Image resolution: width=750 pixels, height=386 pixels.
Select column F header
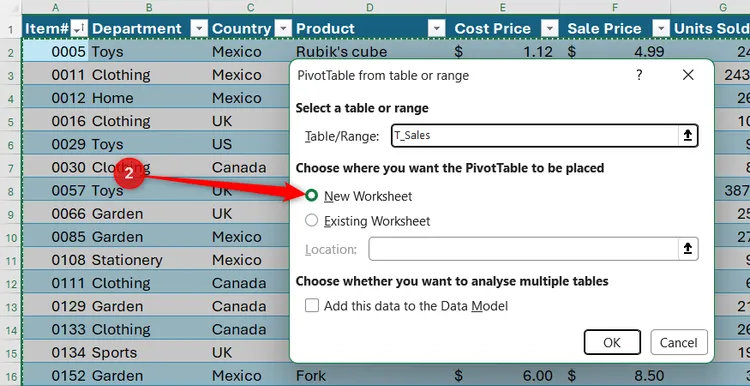click(x=615, y=7)
